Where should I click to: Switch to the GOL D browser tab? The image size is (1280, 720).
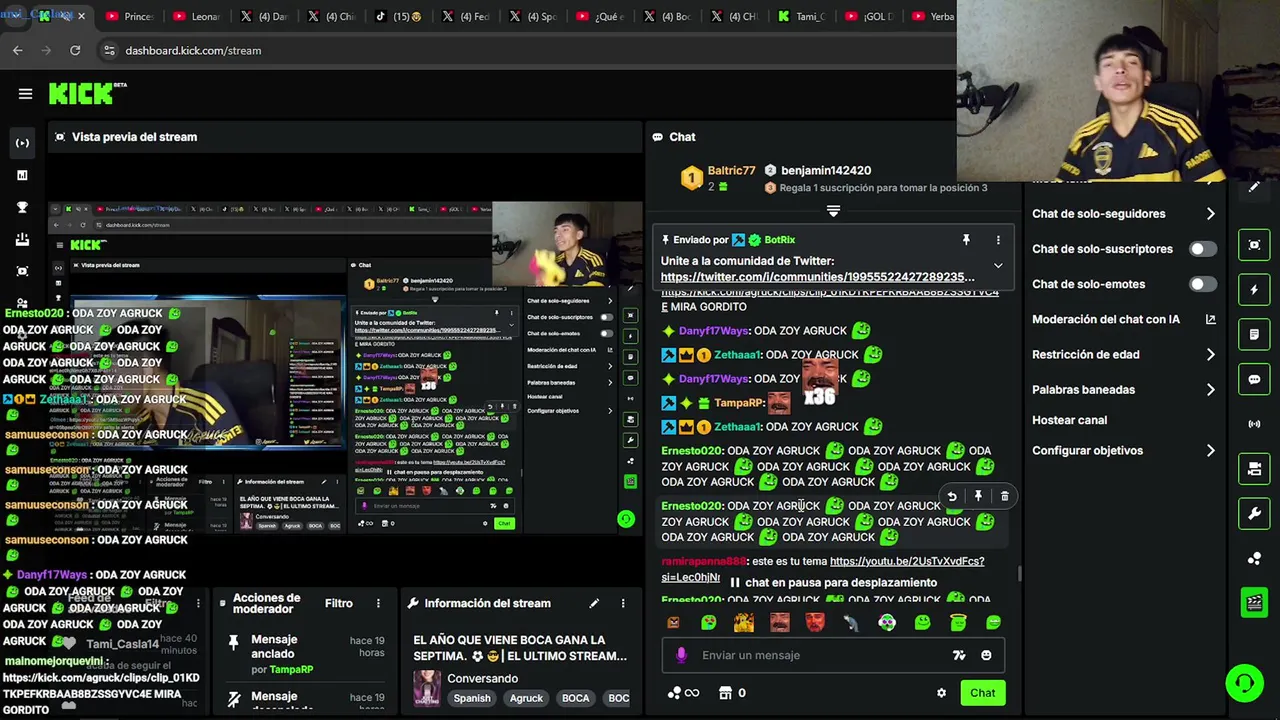coord(870,16)
